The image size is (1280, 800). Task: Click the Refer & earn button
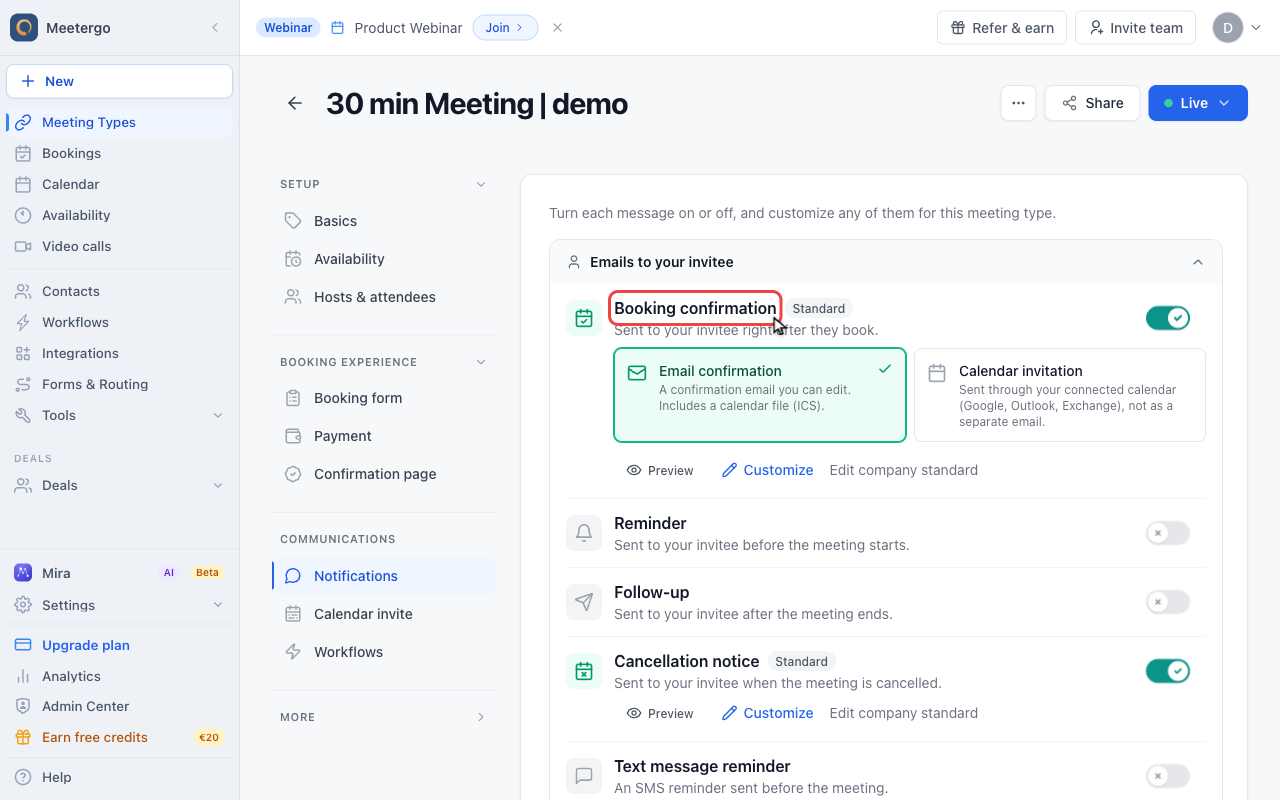[1002, 28]
